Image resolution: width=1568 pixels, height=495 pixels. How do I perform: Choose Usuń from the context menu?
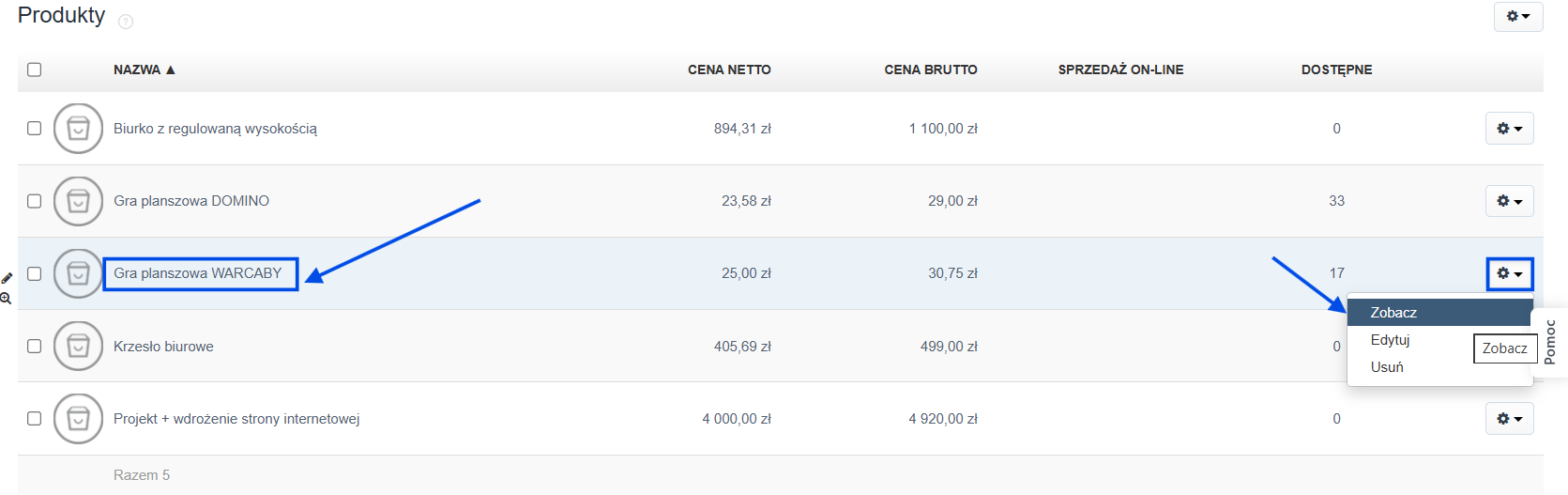1387,367
